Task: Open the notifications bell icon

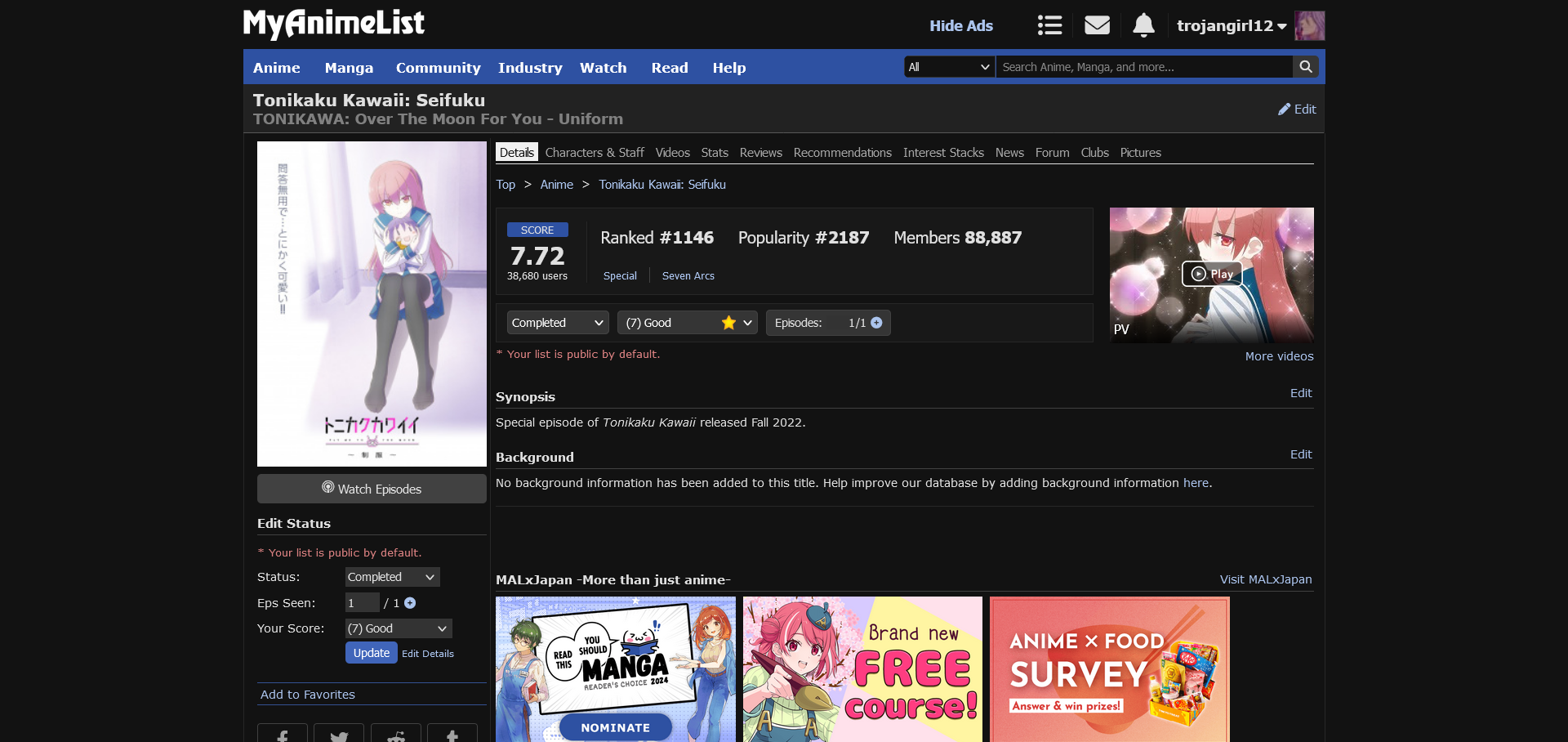Action: 1143,25
